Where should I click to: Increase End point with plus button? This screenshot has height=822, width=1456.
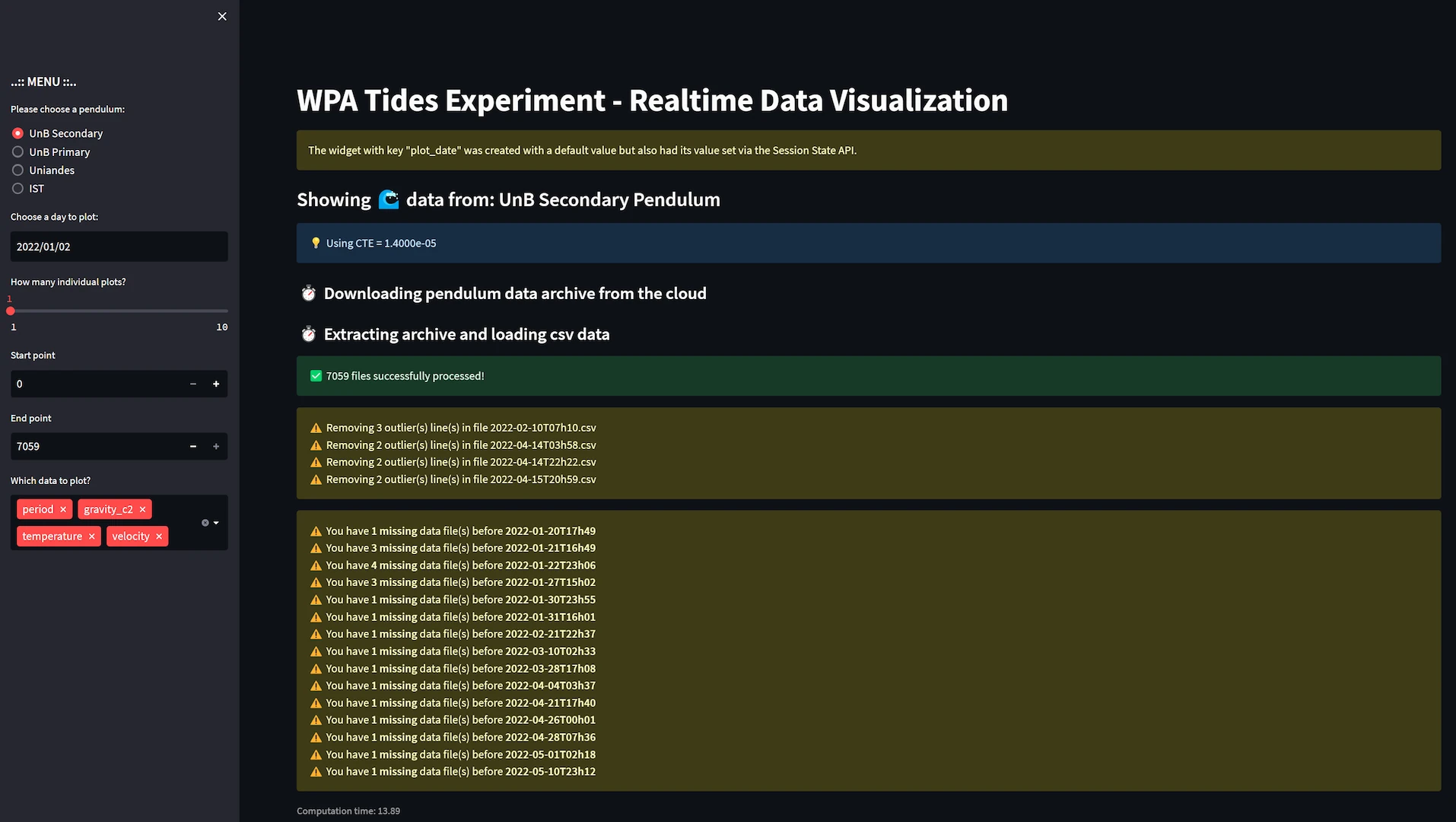click(x=216, y=446)
